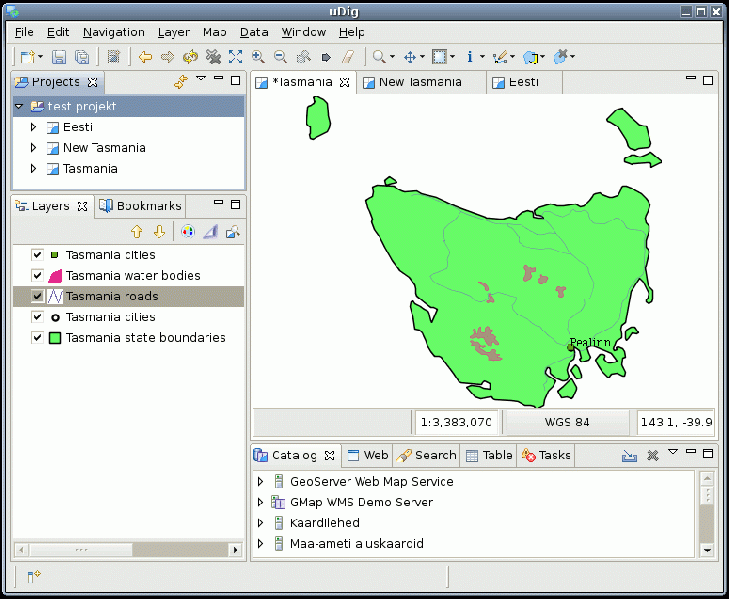Viewport: 729px width, 599px height.
Task: Open the style color palette icon in Layers
Action: pyautogui.click(x=187, y=232)
